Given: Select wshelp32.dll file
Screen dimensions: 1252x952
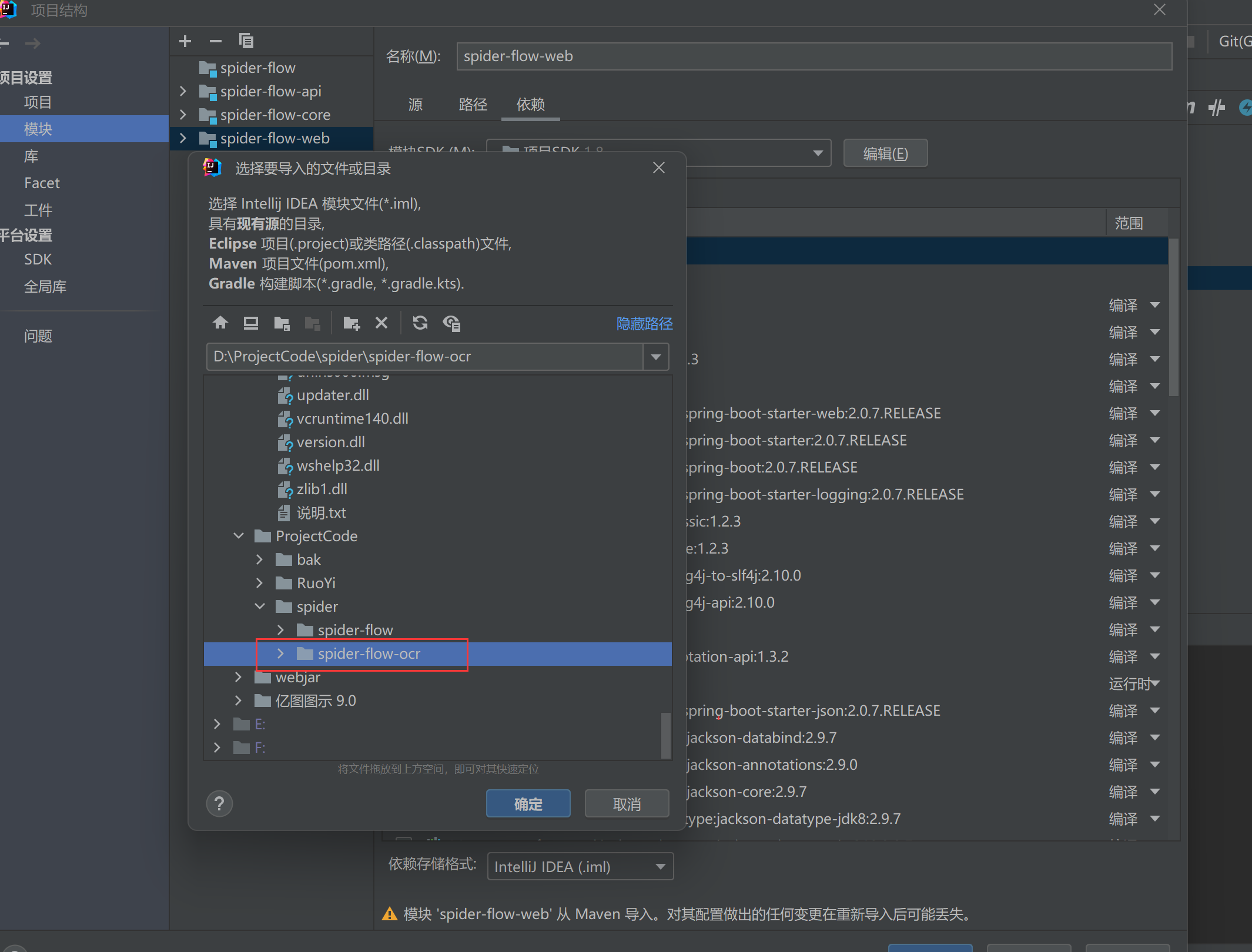Looking at the screenshot, I should pos(338,466).
